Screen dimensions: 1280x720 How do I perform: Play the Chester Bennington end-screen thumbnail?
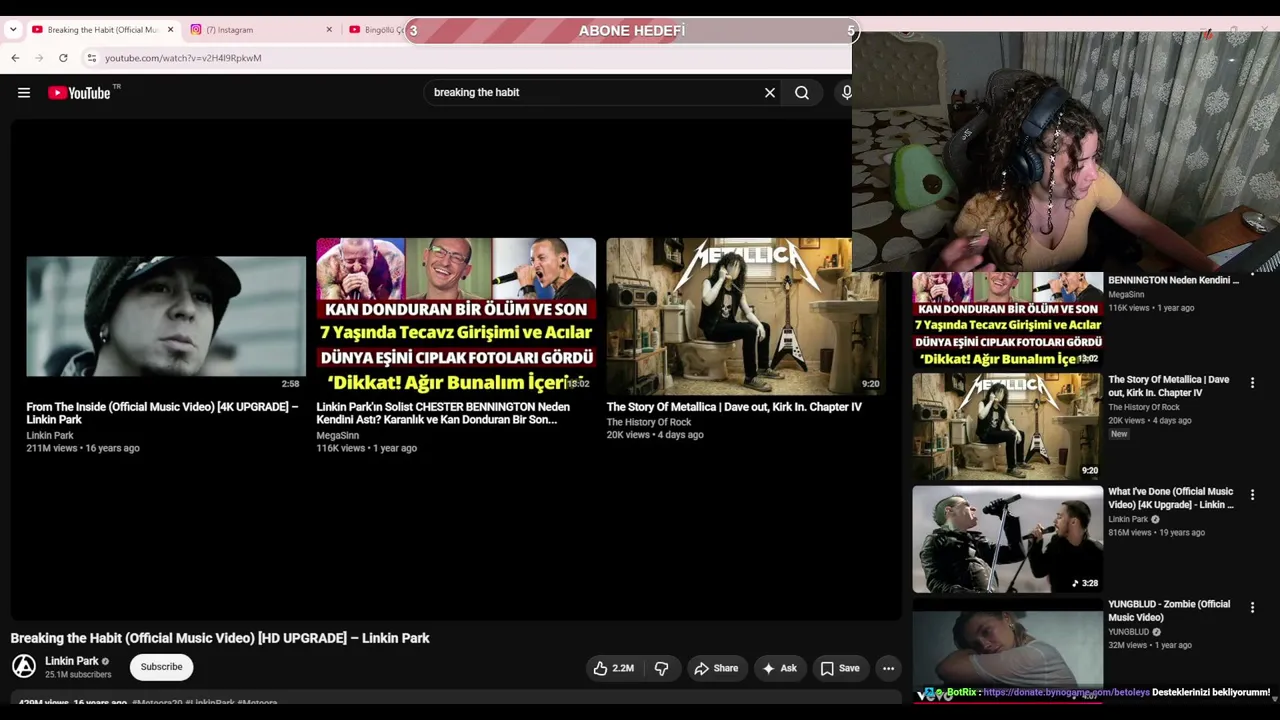click(456, 316)
